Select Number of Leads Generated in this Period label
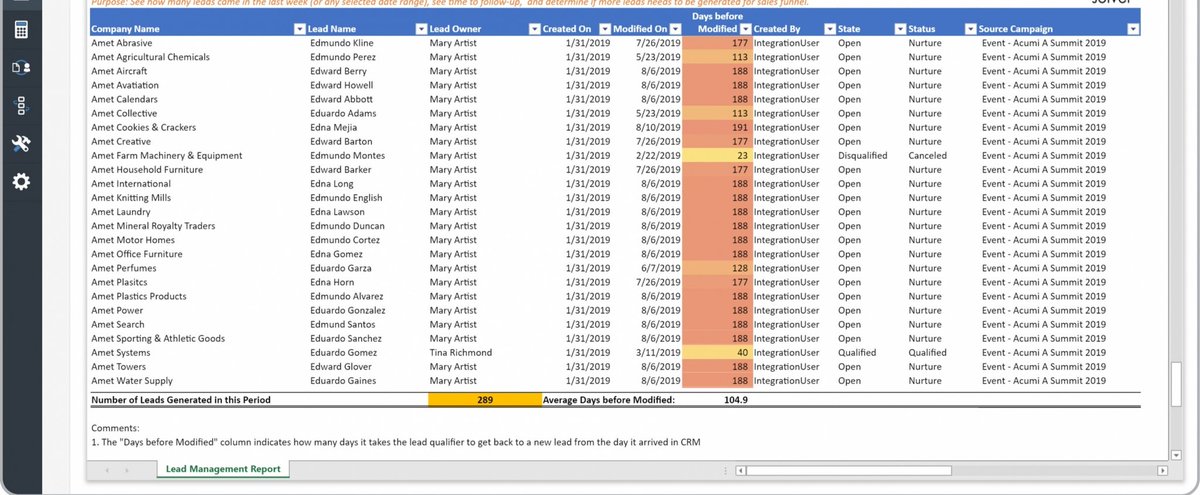The width and height of the screenshot is (1200, 495). pos(181,400)
